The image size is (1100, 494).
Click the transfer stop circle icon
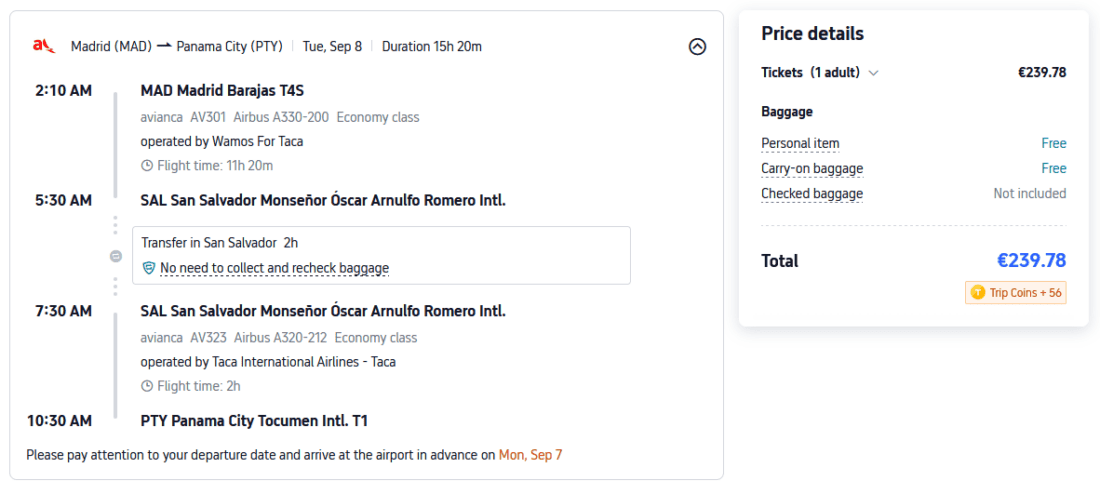coord(116,256)
